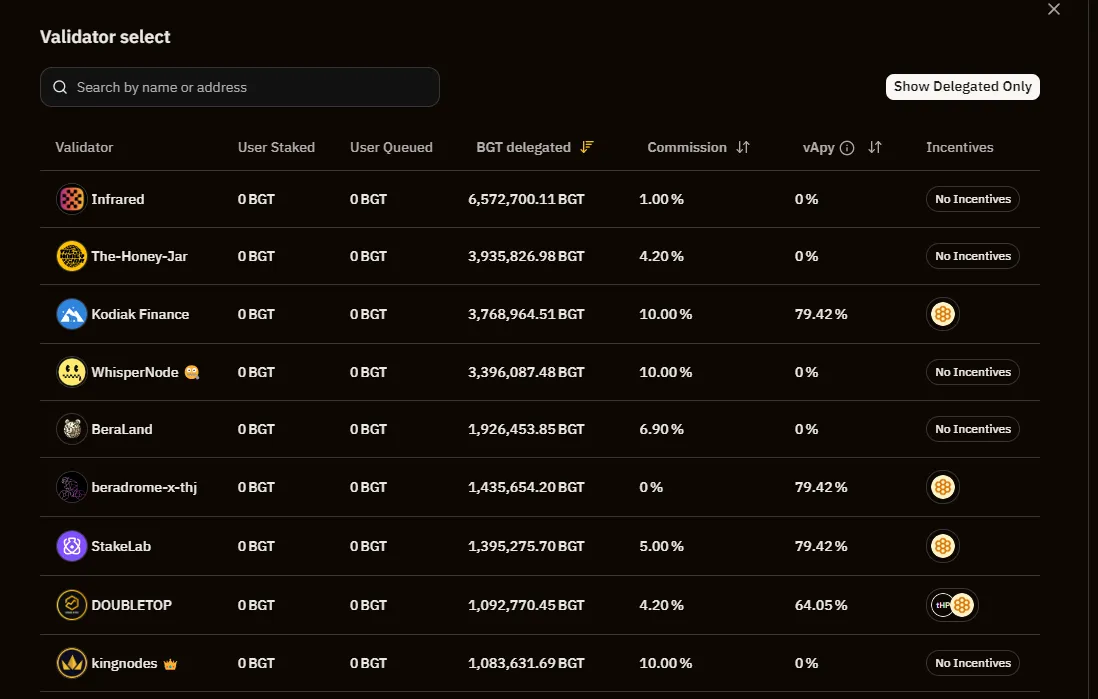Toggle the Show Delegated Only filter
Screen dimensions: 1098x699
click(962, 87)
